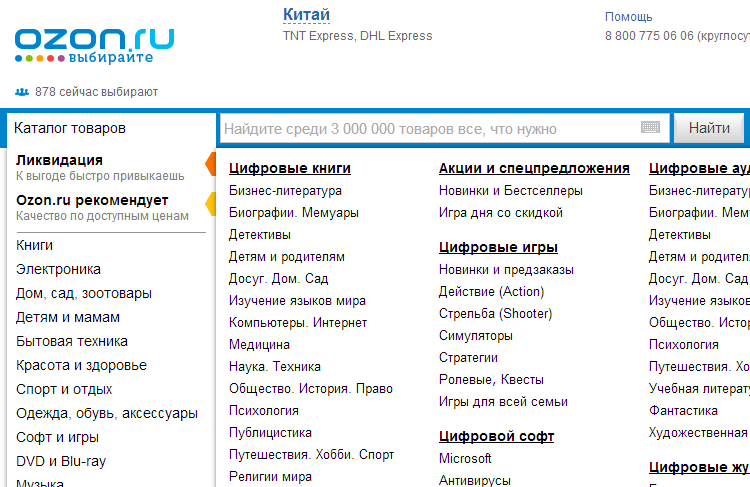Select Бытовая техника category

(x=72, y=341)
